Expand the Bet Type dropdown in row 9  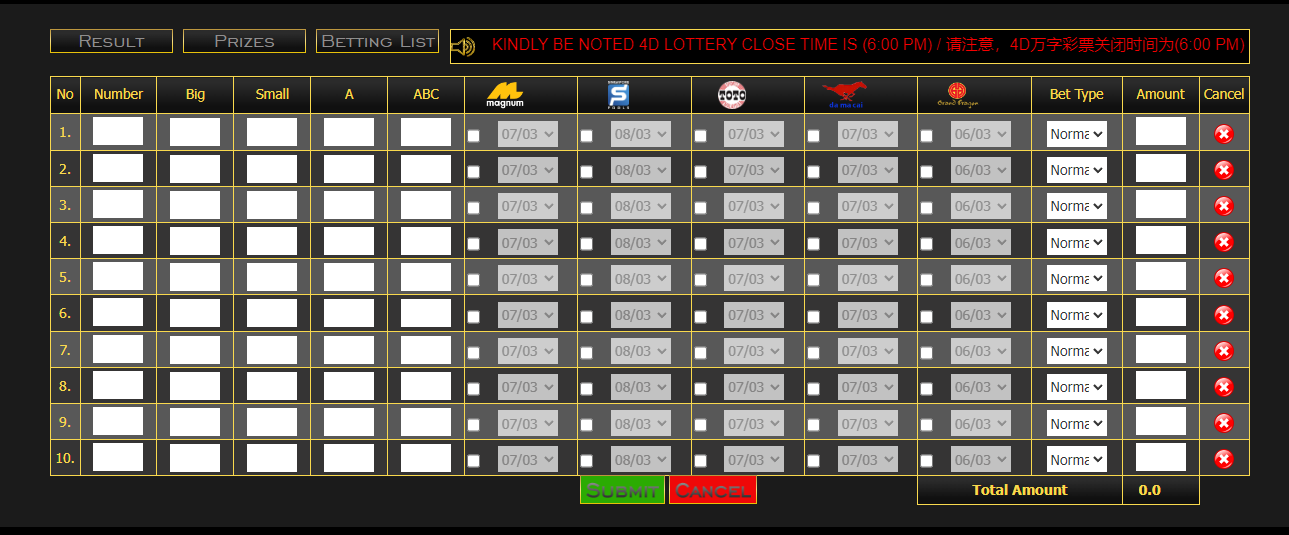(x=1076, y=424)
